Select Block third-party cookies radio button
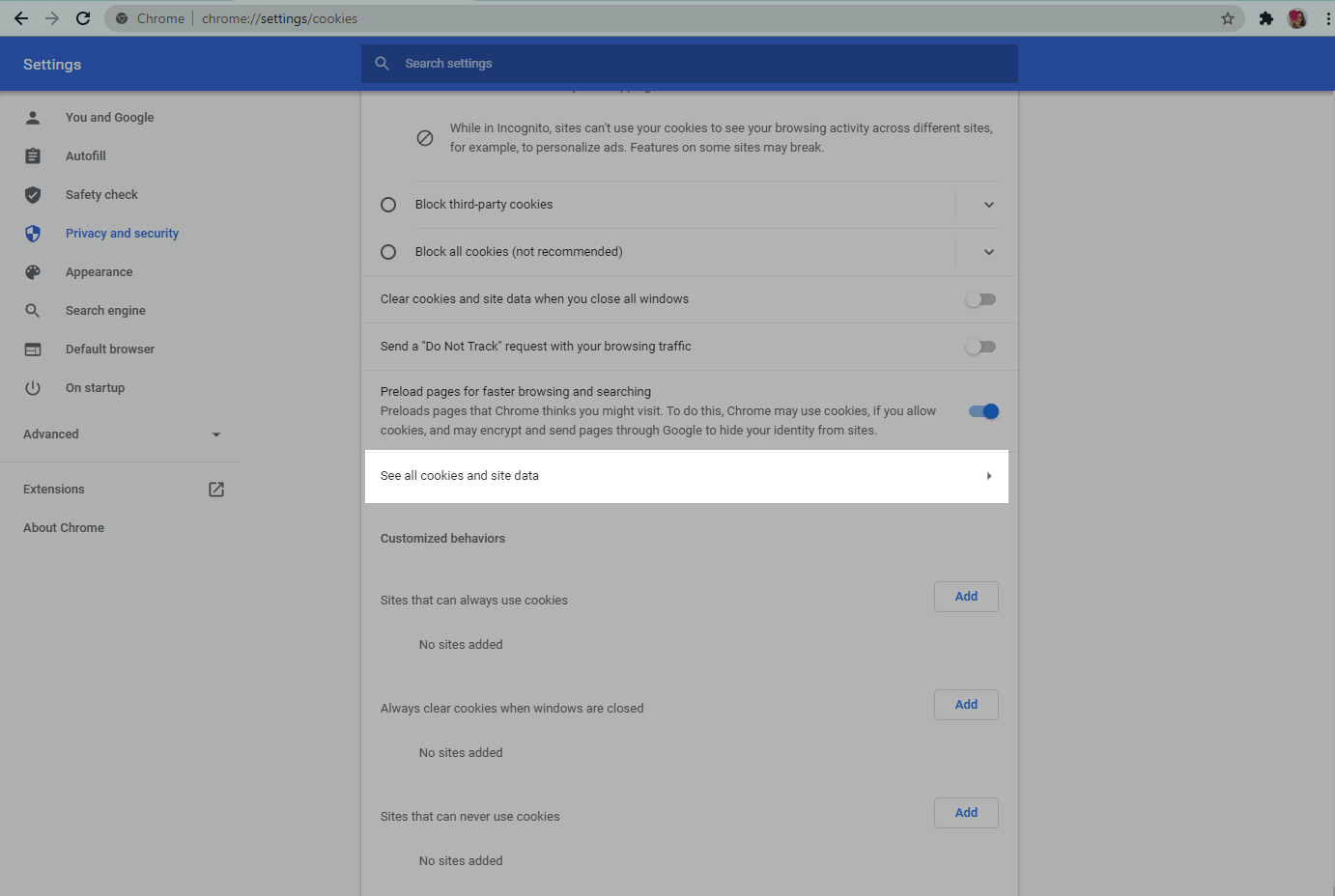 tap(388, 205)
